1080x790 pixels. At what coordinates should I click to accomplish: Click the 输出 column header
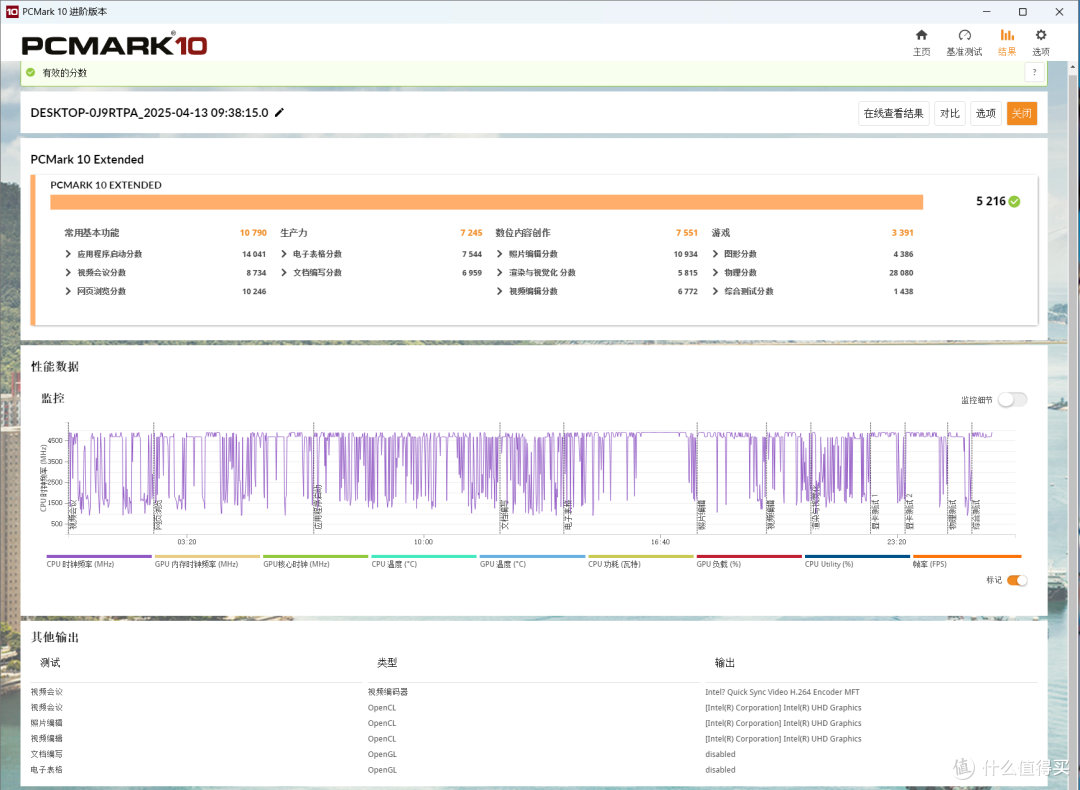(725, 663)
